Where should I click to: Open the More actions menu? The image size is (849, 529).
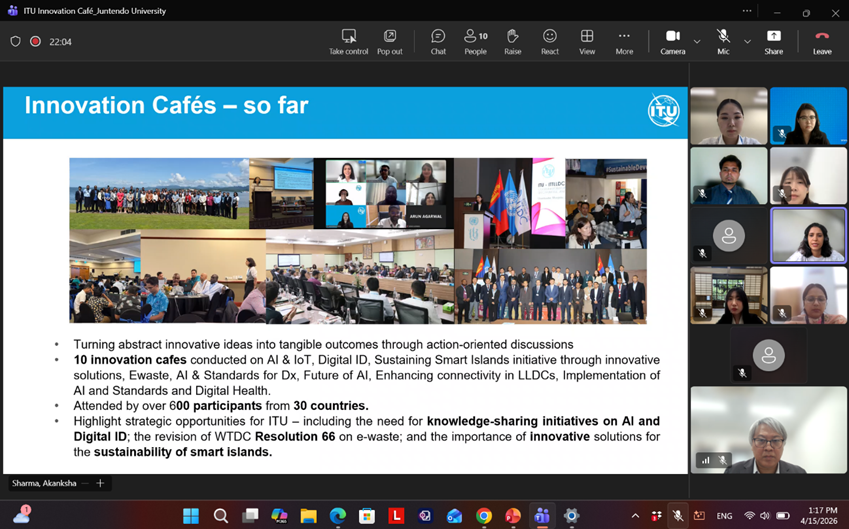coord(624,41)
